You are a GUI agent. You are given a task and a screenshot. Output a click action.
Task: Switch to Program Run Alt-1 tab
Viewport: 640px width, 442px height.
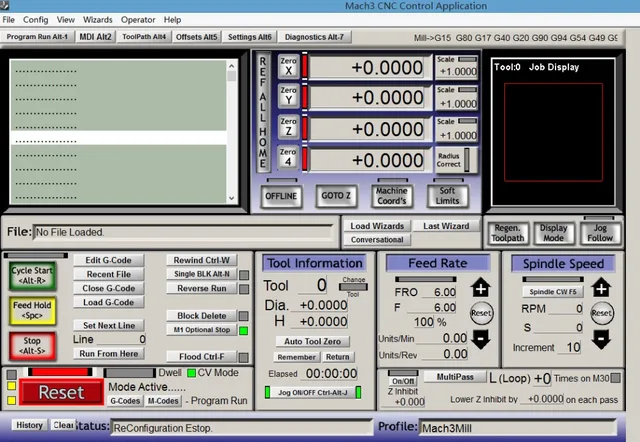[x=37, y=37]
